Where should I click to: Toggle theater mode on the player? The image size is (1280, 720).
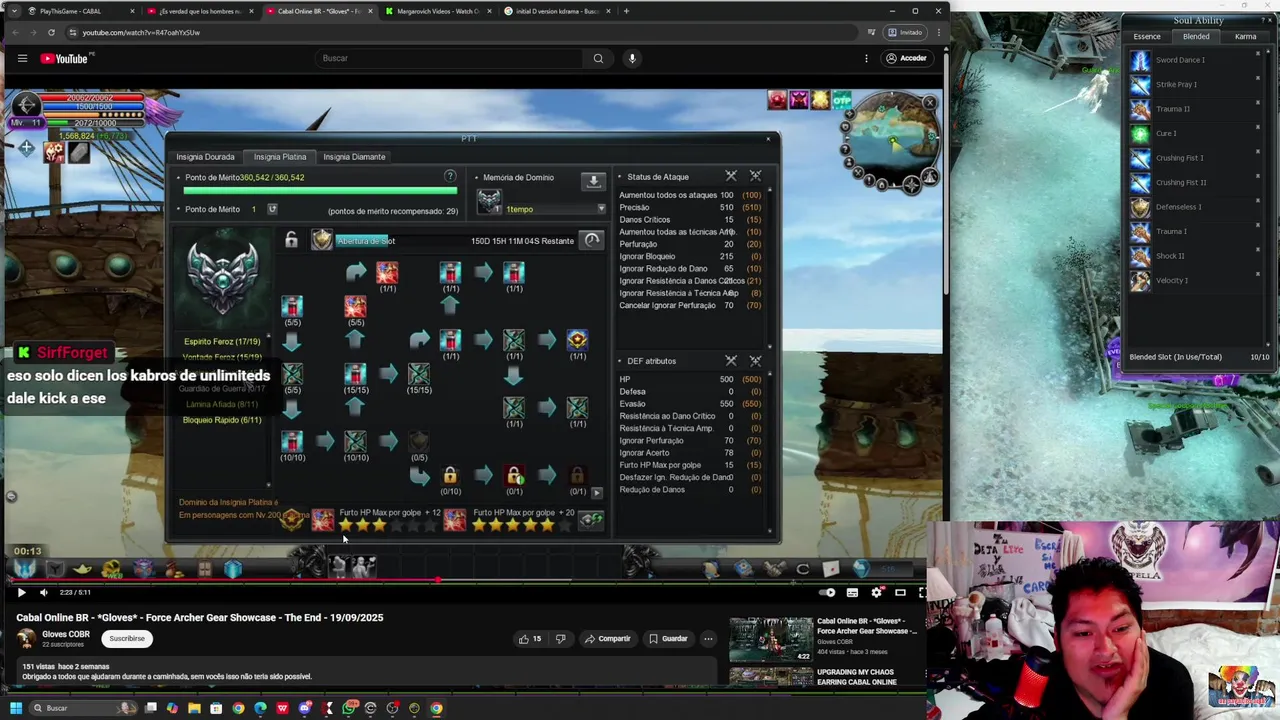click(x=900, y=592)
